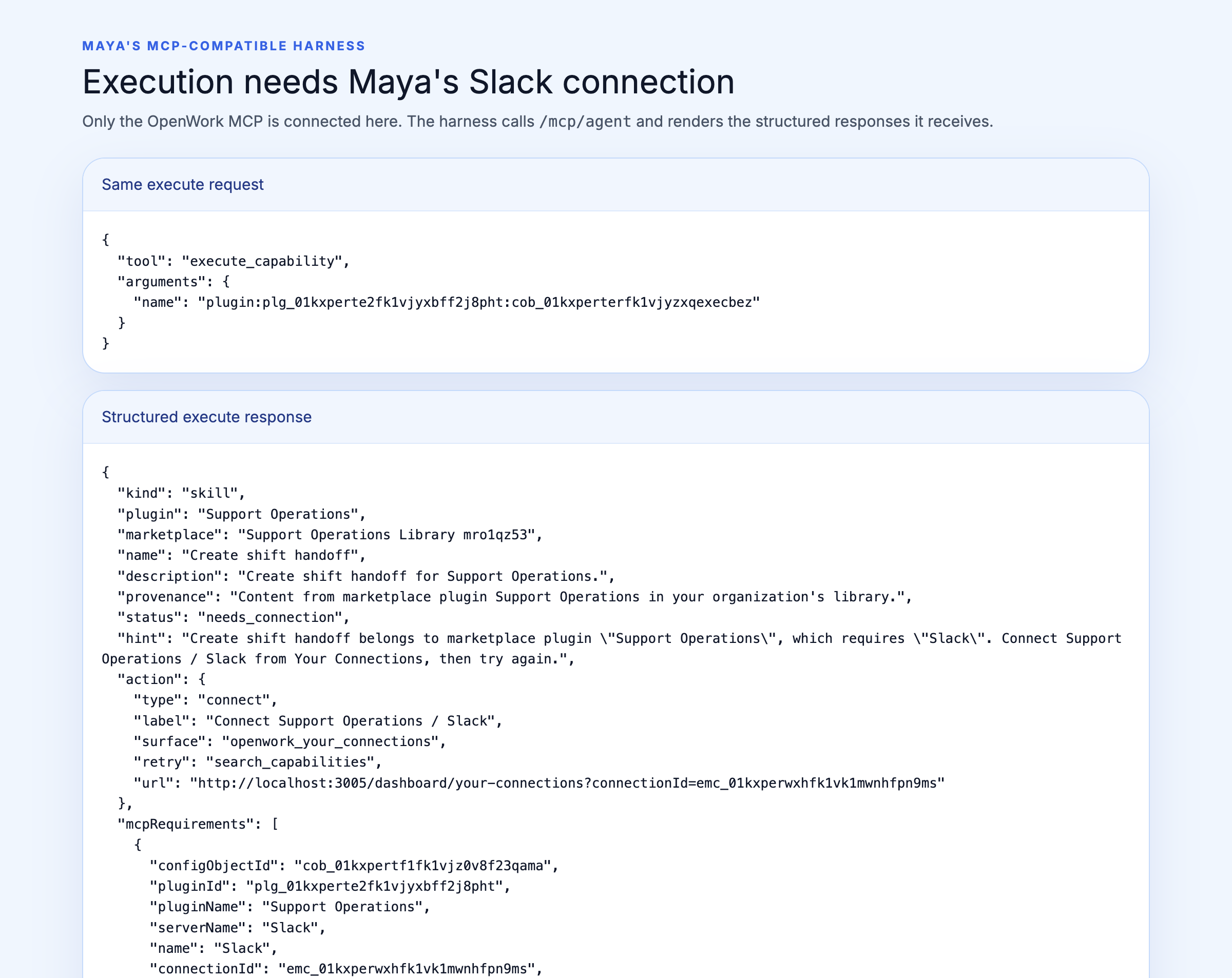The width and height of the screenshot is (1232, 978).
Task: Click the "serverName": "Slack" line
Action: pos(237,928)
